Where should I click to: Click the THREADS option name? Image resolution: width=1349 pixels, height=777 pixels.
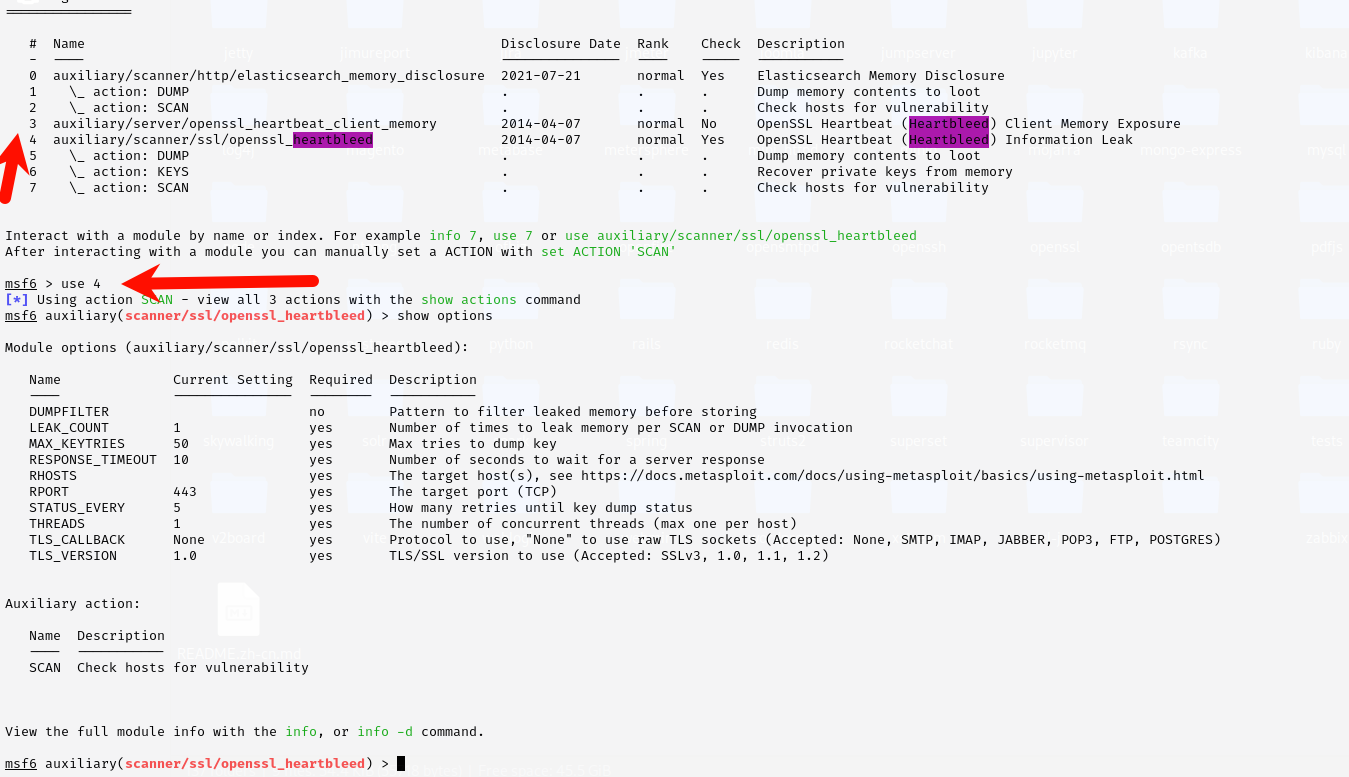tap(57, 524)
